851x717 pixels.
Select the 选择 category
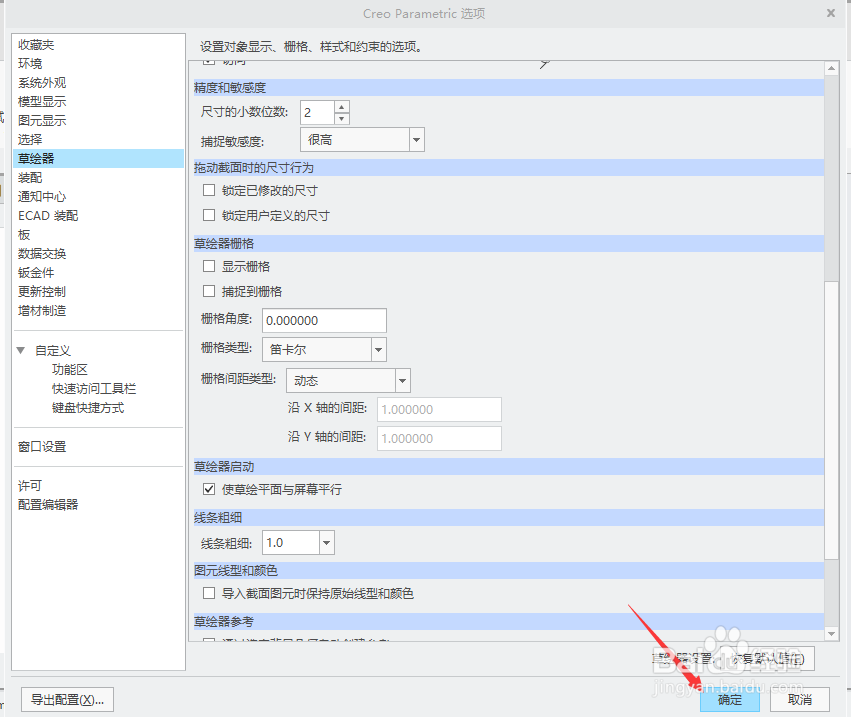[x=30, y=139]
